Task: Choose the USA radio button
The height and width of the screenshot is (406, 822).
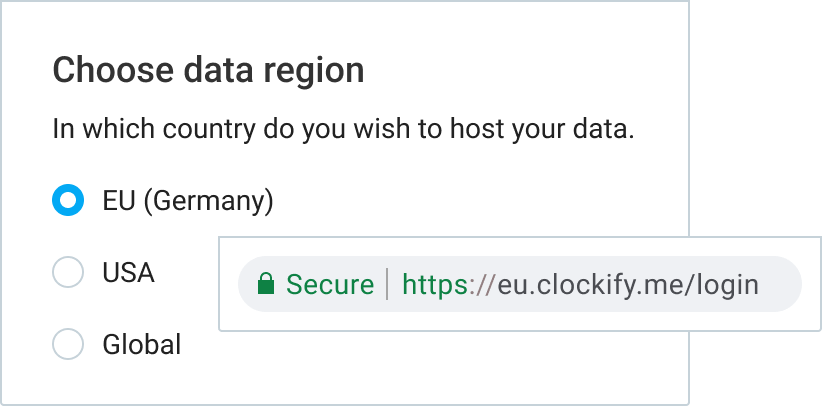Action: tap(68, 272)
